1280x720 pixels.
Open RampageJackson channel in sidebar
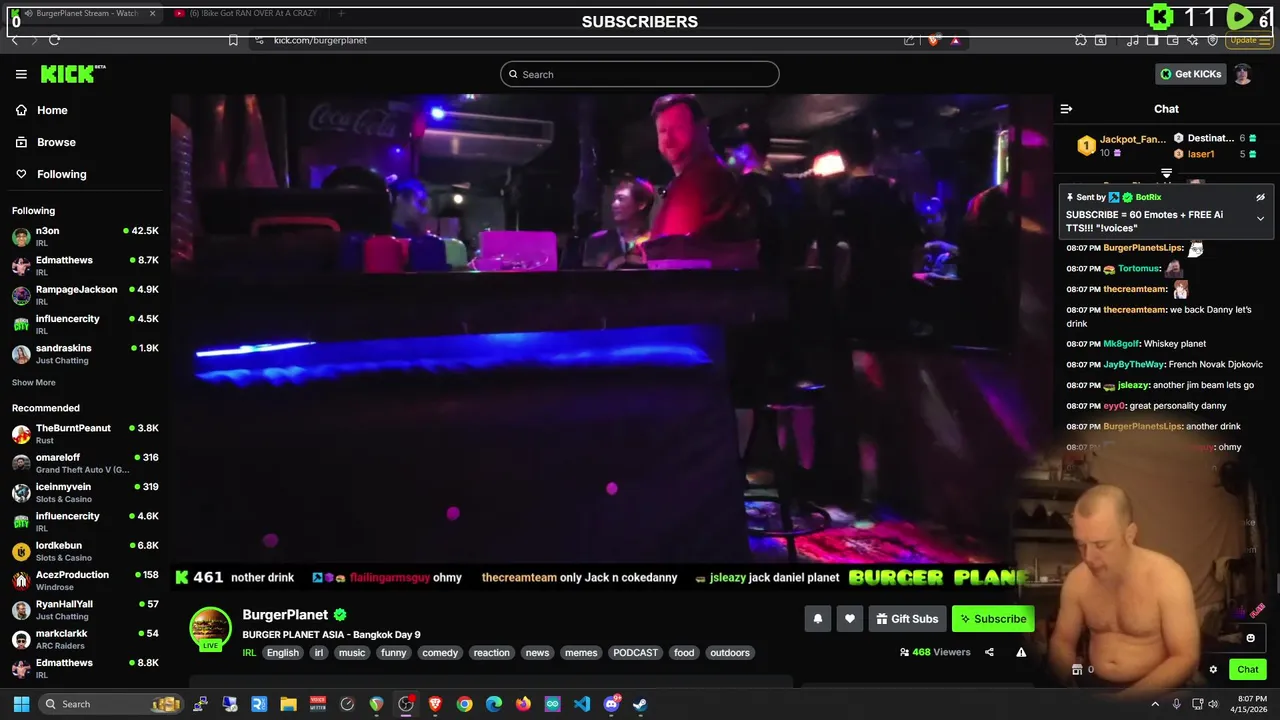[x=85, y=295]
